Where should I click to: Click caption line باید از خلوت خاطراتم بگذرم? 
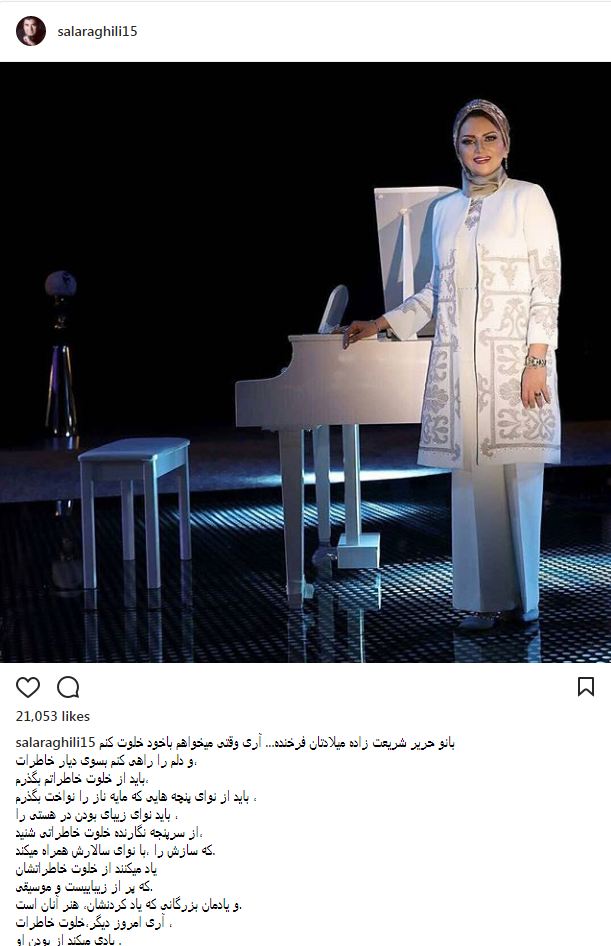click(x=82, y=779)
